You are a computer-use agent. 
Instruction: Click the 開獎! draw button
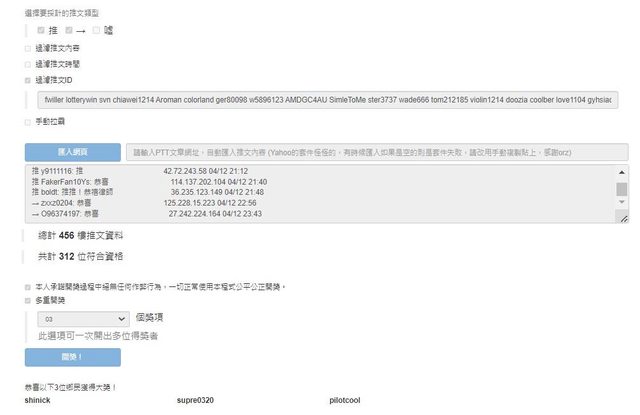pyautogui.click(x=72, y=357)
